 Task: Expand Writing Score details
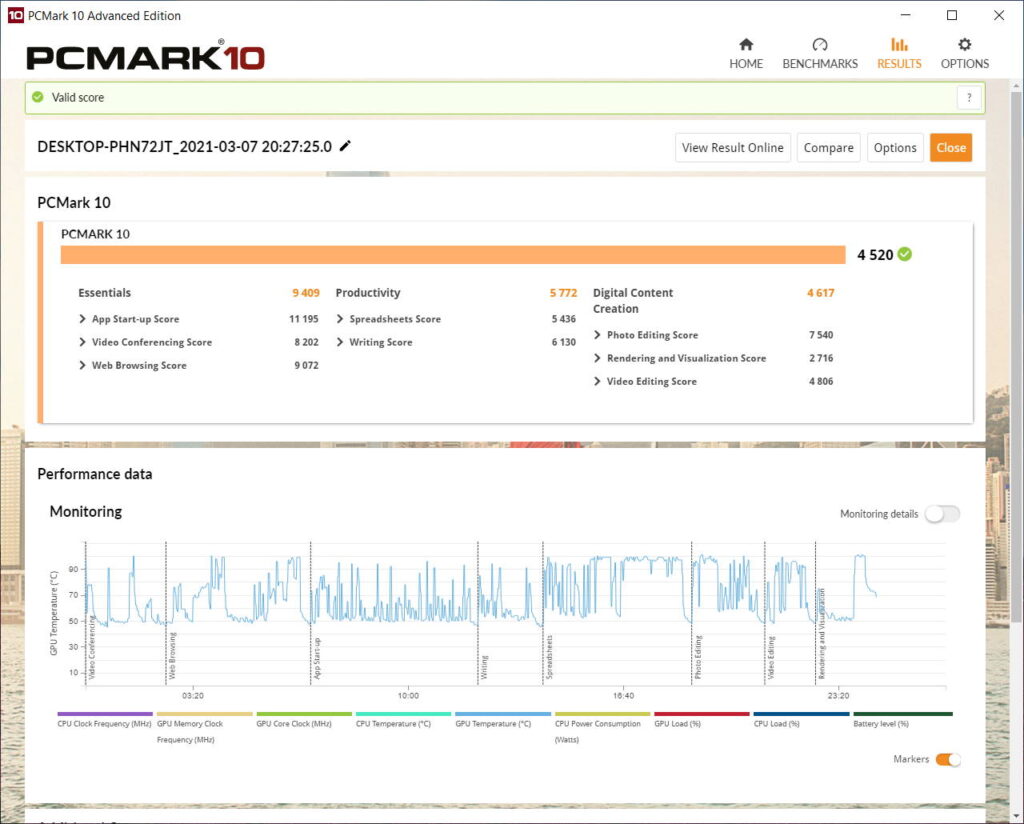point(340,342)
